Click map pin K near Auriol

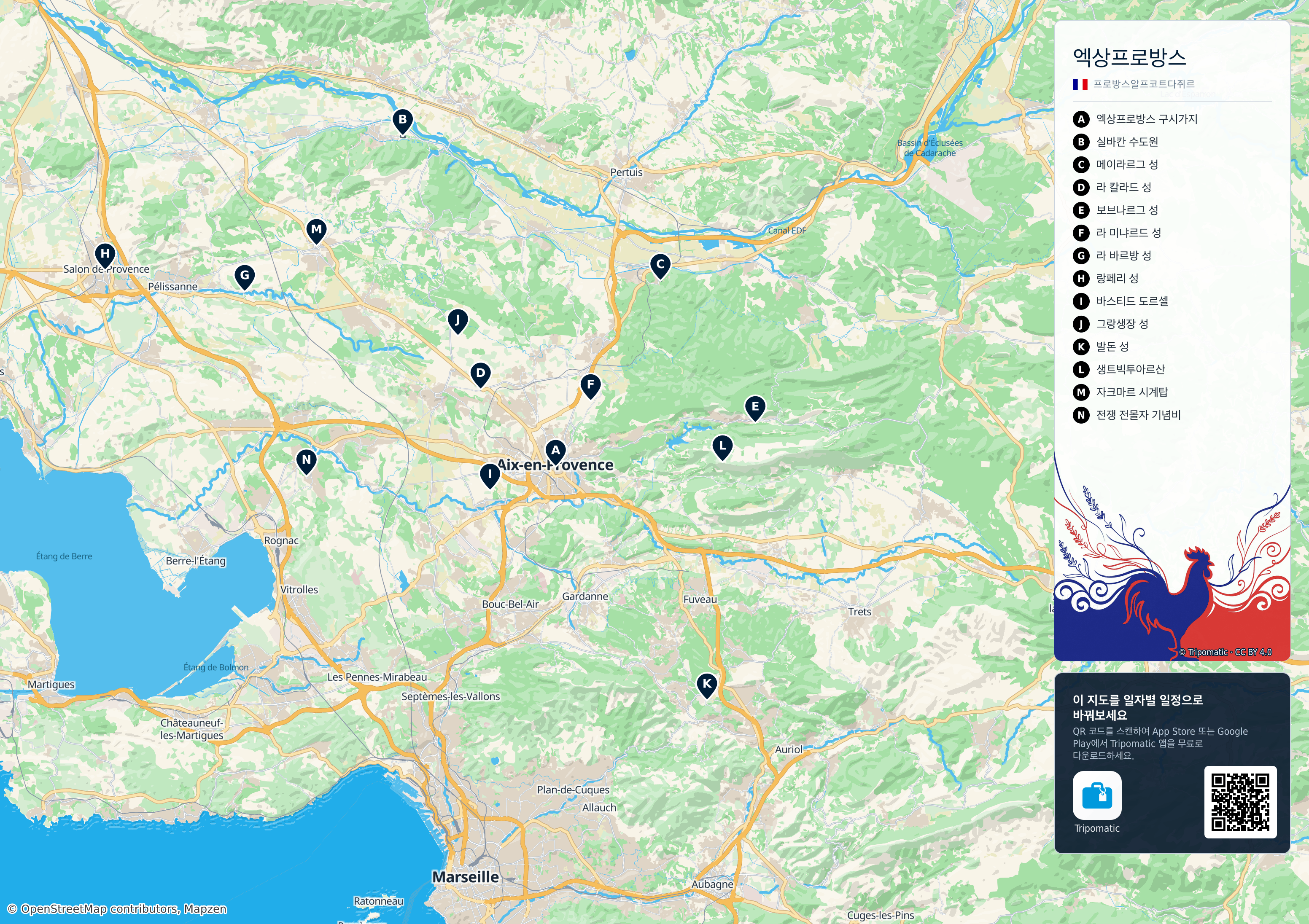click(x=707, y=686)
